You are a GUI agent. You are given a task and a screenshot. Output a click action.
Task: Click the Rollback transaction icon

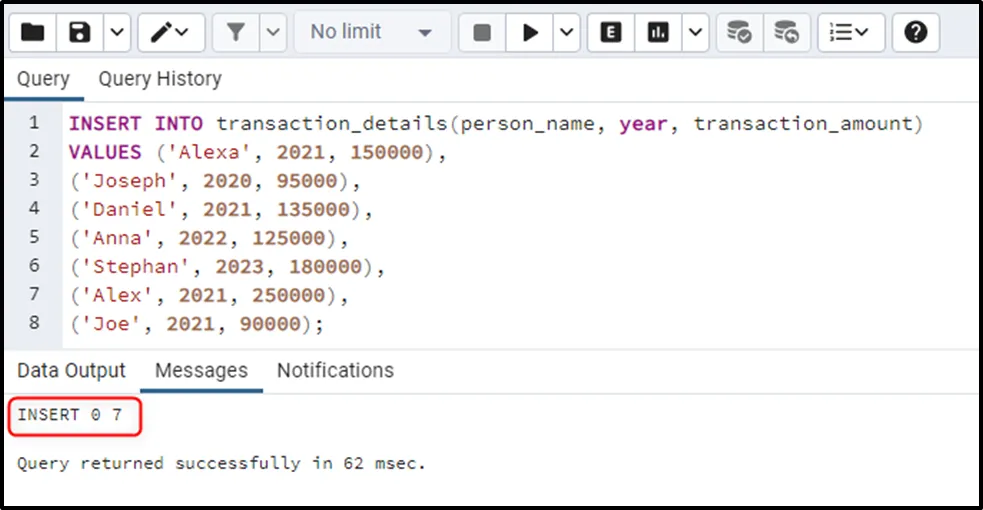click(787, 33)
